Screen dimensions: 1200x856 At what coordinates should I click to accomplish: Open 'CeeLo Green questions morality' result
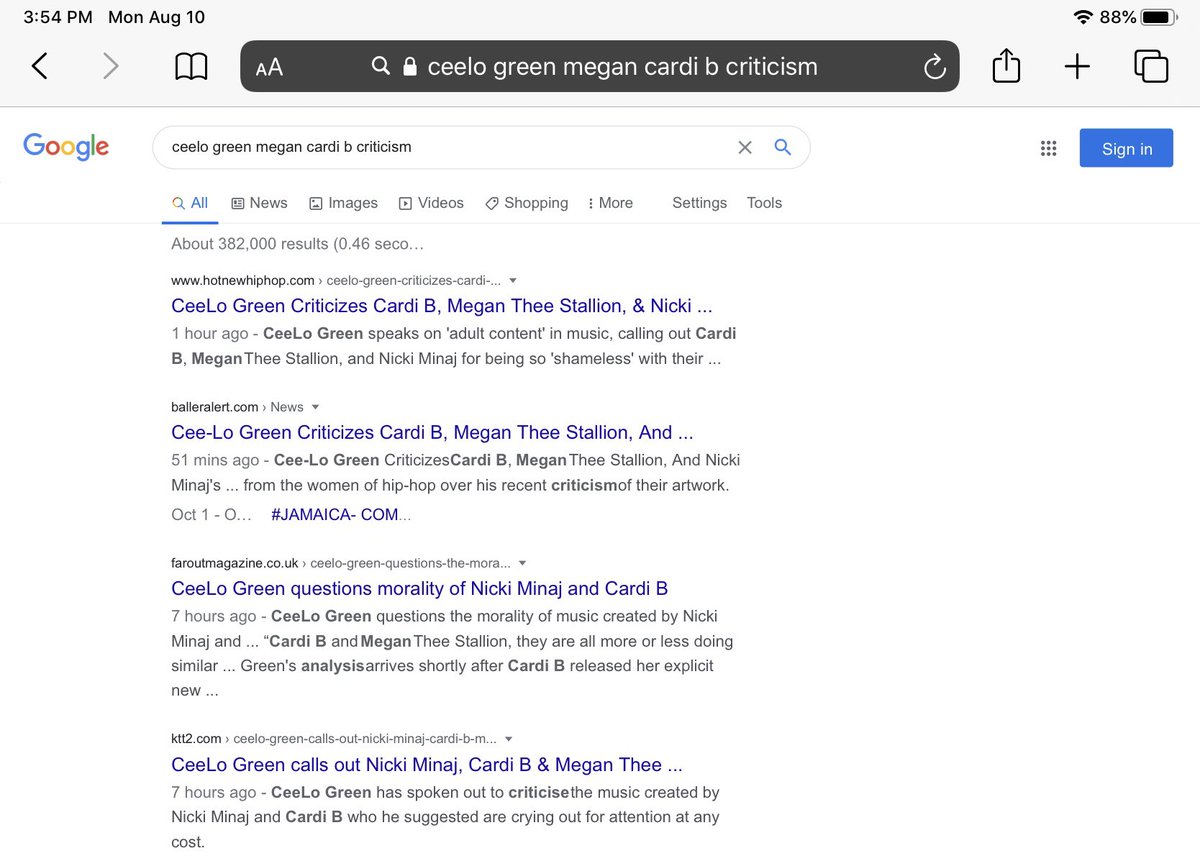coord(419,588)
